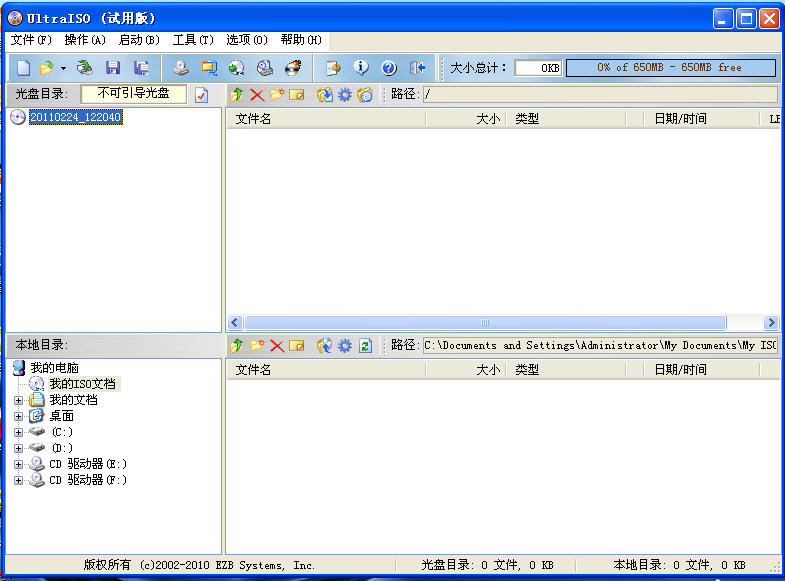The height and width of the screenshot is (581, 785).
Task: Click the Rename icon in disc pane
Action: coord(297,95)
